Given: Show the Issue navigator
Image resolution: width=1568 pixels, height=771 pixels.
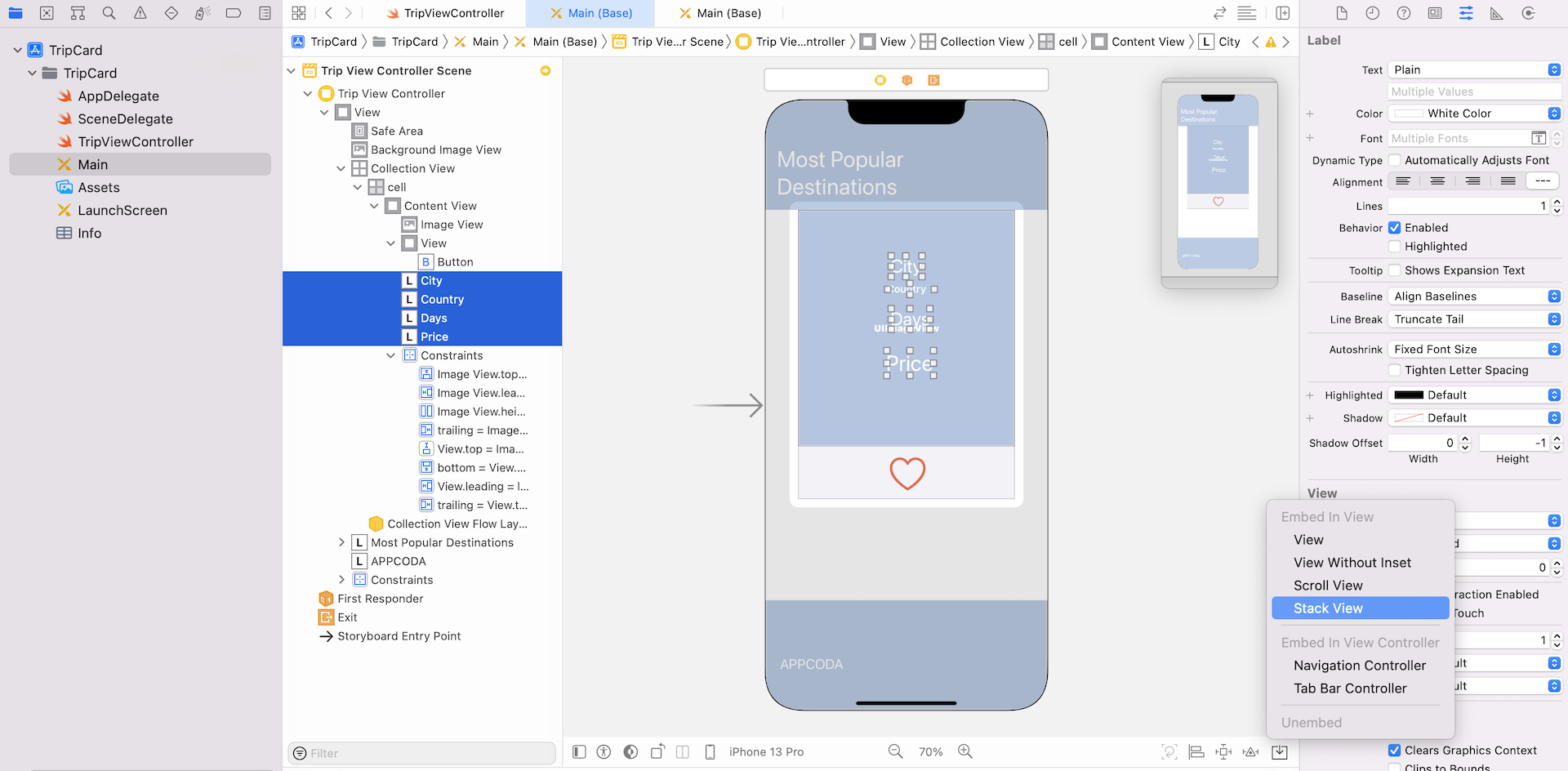Looking at the screenshot, I should click(140, 13).
